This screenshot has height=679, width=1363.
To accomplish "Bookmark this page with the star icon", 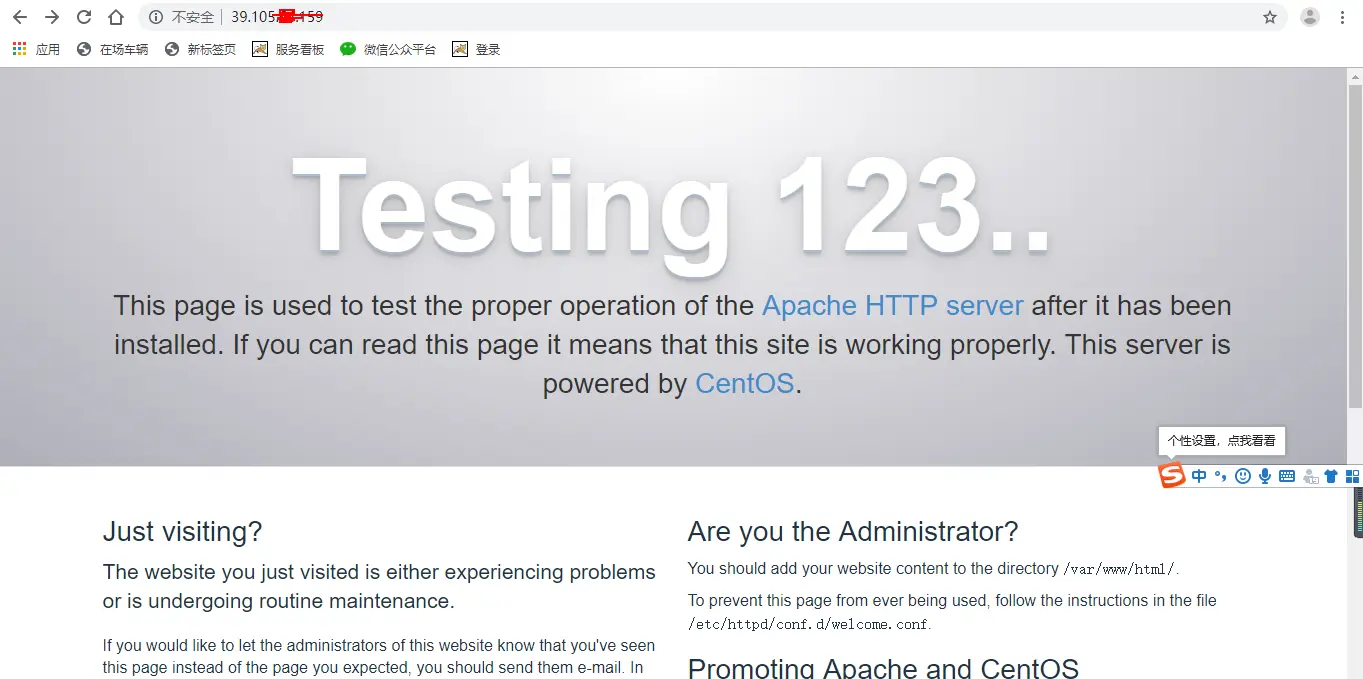I will pos(1270,17).
